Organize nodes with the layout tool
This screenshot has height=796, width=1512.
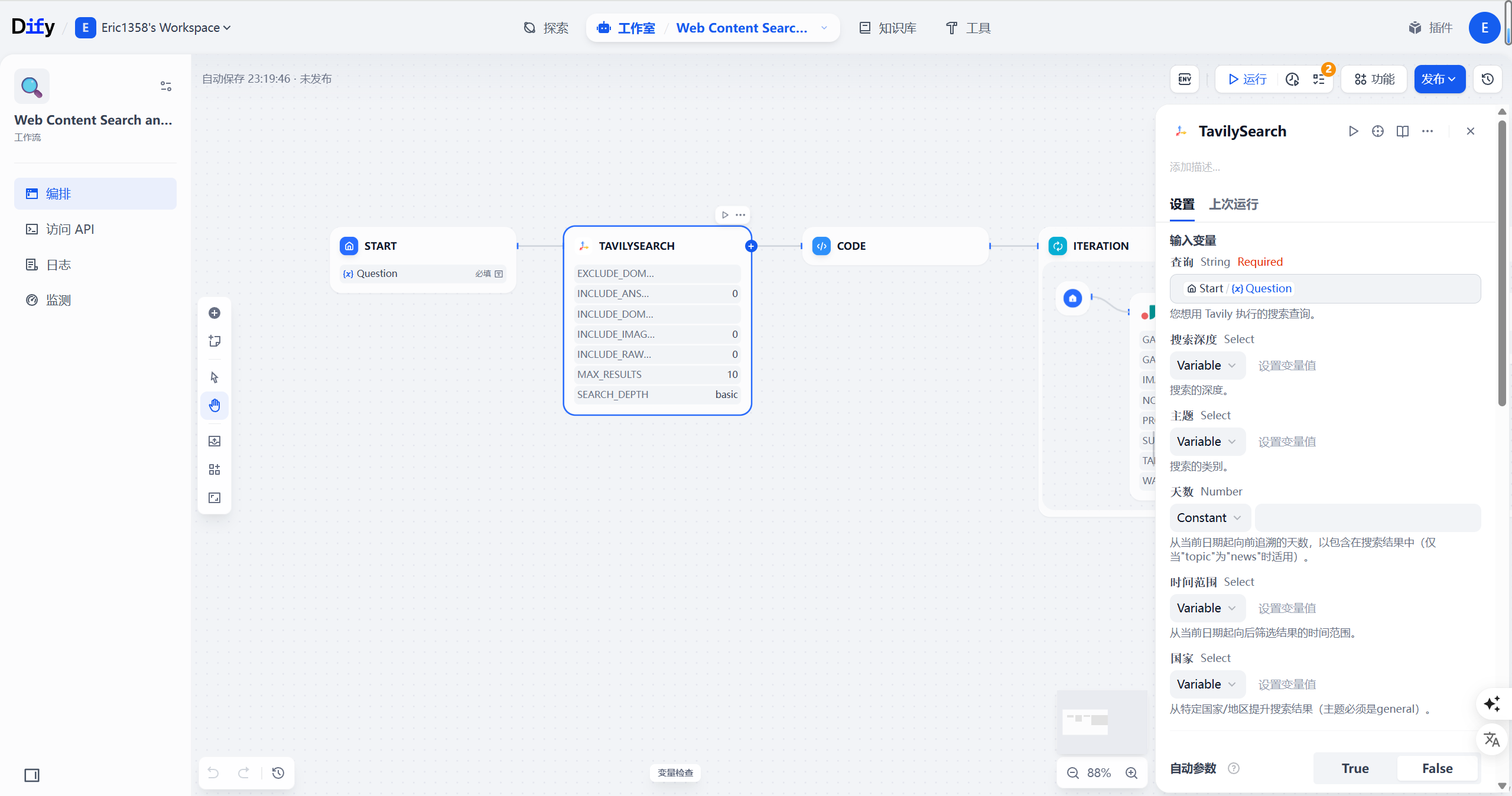214,469
